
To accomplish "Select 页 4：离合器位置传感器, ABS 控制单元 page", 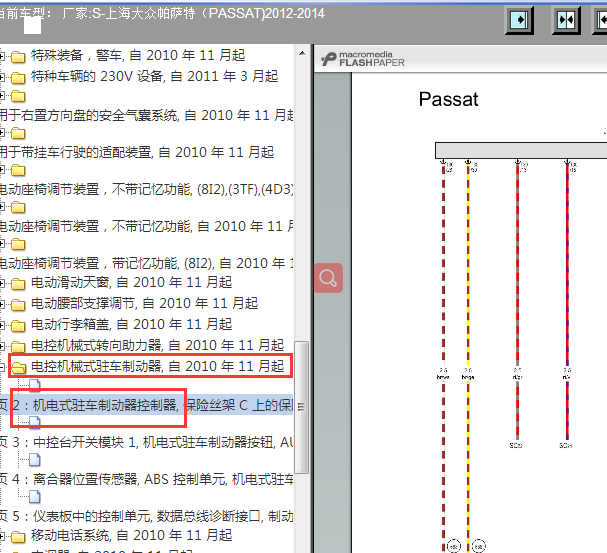I will click(x=146, y=479).
